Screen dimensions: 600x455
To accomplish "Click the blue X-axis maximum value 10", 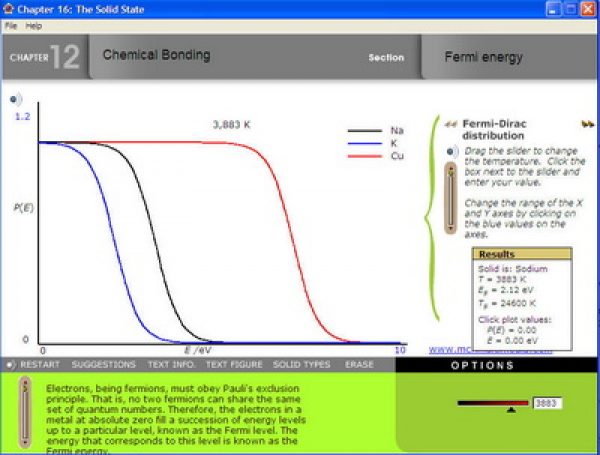I will 400,350.
